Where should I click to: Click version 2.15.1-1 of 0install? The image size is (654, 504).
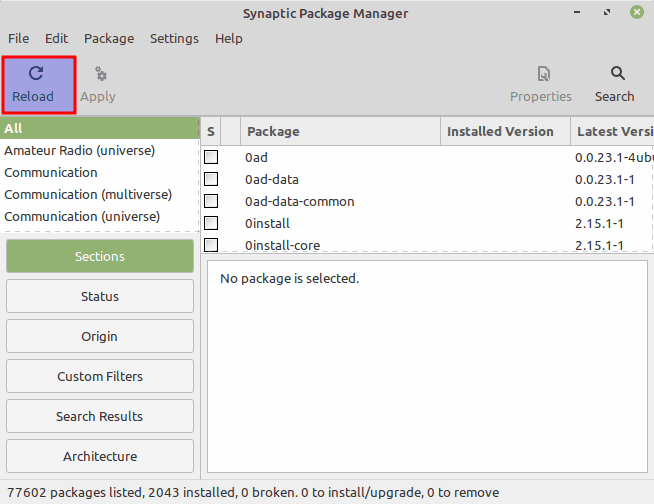tap(599, 224)
